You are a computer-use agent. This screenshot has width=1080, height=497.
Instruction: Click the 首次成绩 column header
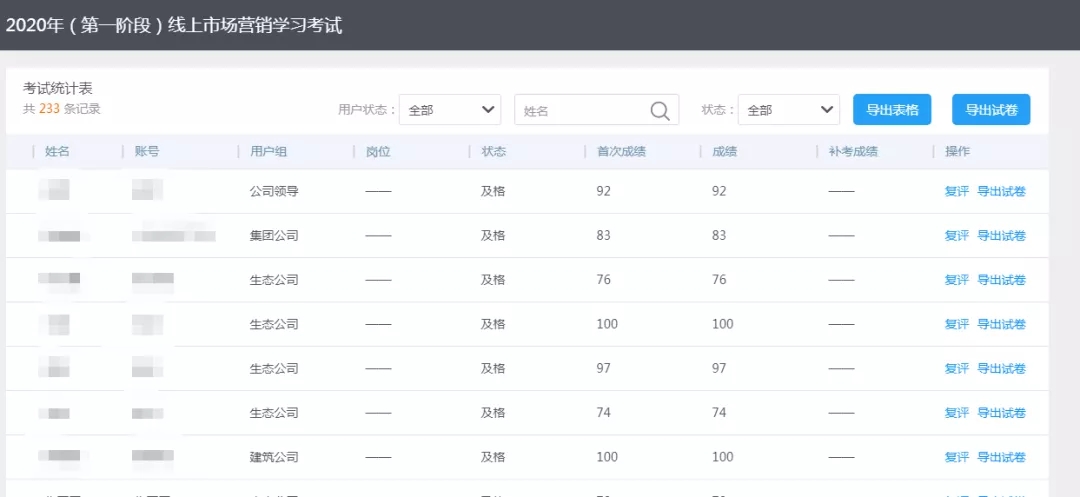(621, 152)
